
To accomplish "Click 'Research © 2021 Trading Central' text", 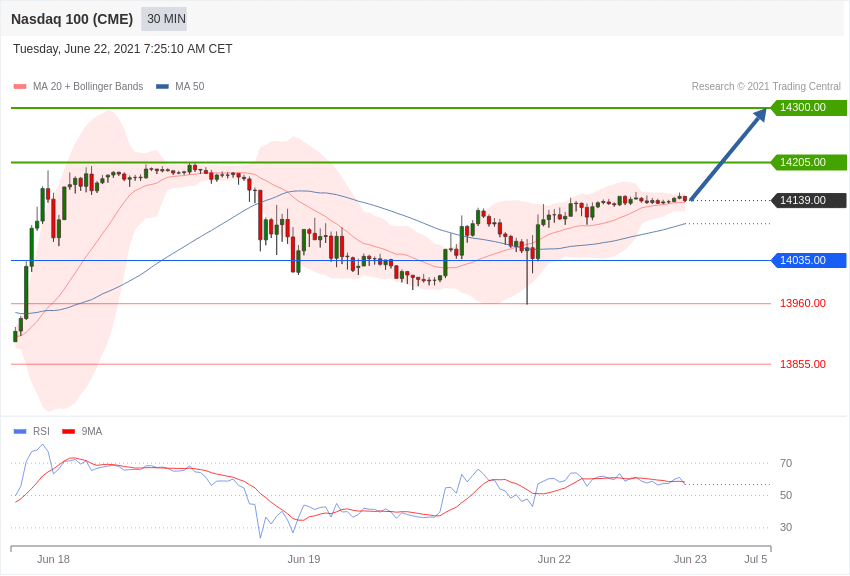I will coord(766,86).
